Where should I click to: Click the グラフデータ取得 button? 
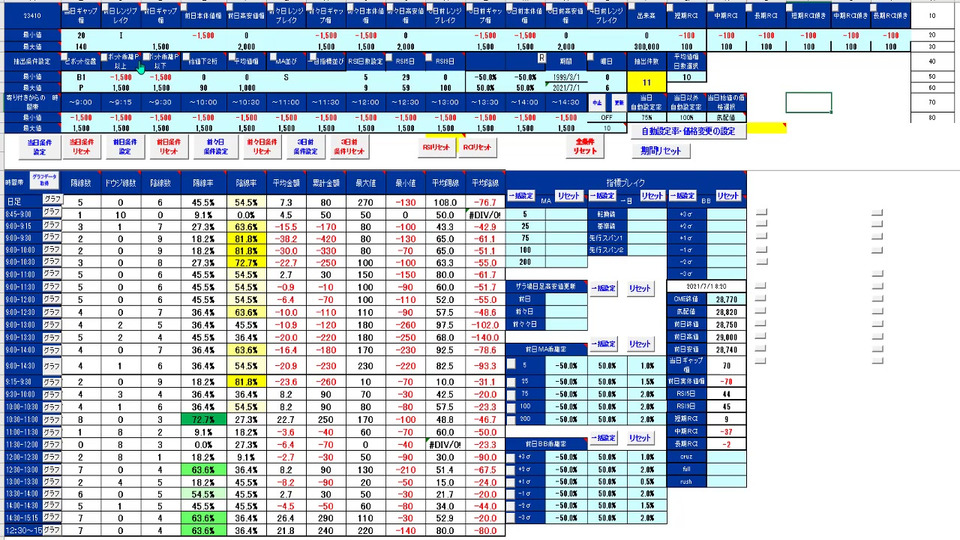tap(44, 179)
